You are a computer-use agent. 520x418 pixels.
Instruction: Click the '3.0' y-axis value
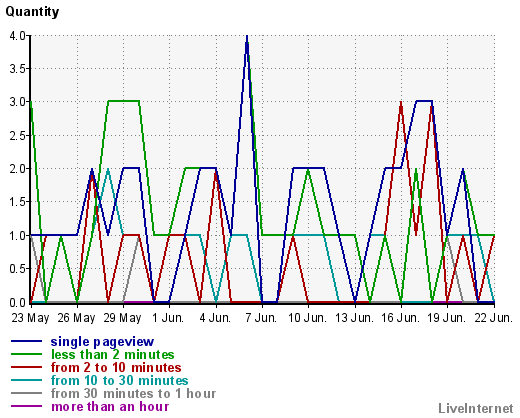point(18,102)
